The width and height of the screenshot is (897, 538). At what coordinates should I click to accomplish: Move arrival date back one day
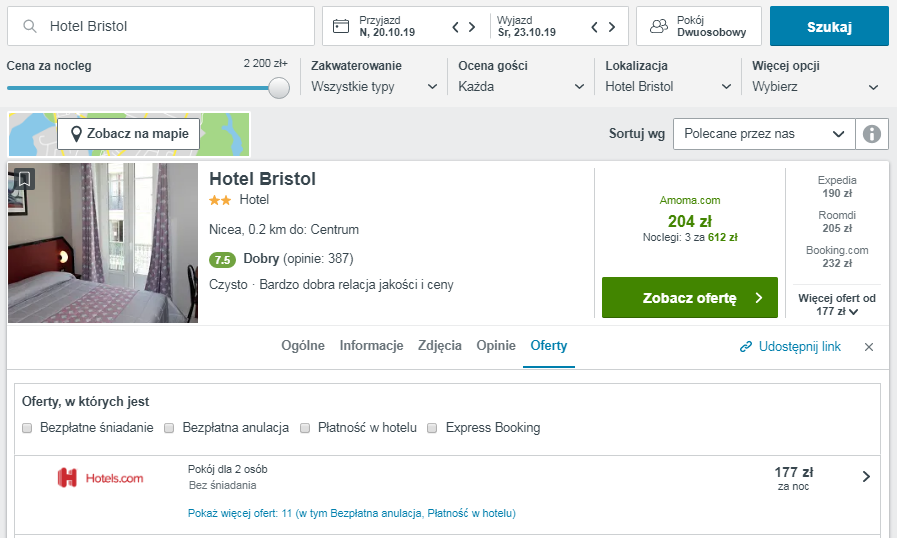point(455,27)
